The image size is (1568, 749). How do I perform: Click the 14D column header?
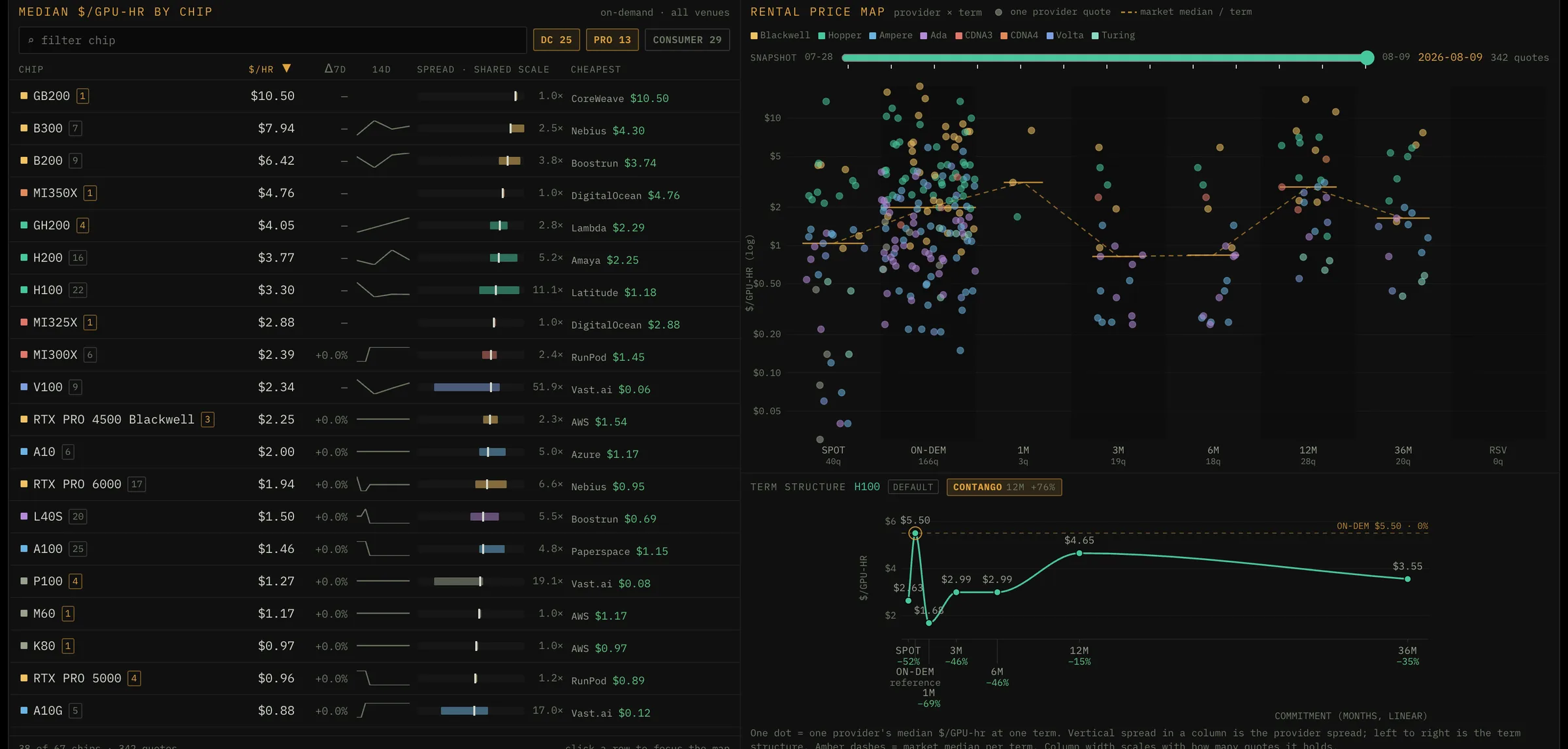click(x=382, y=69)
